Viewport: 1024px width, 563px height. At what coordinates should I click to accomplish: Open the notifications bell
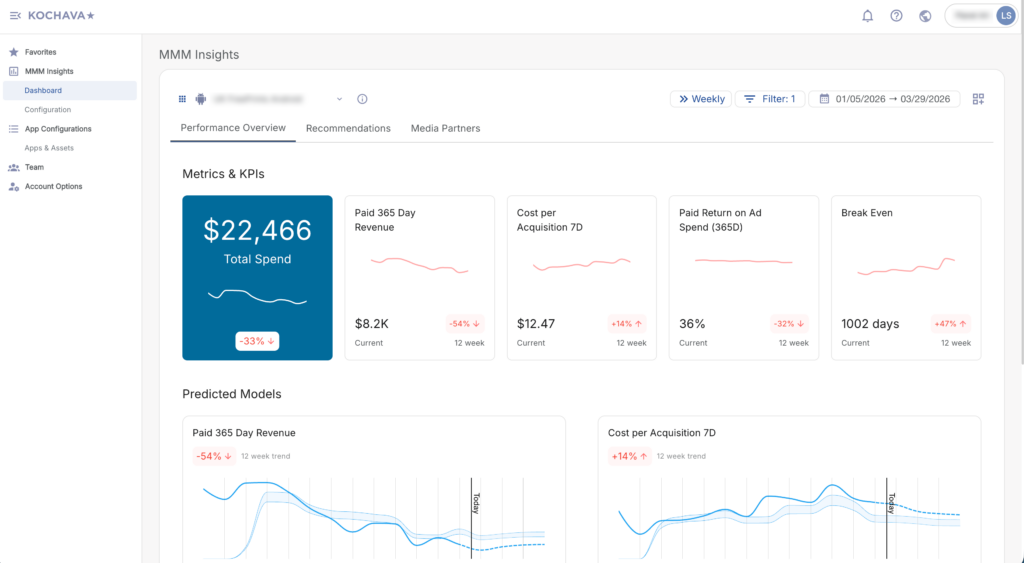(x=867, y=15)
